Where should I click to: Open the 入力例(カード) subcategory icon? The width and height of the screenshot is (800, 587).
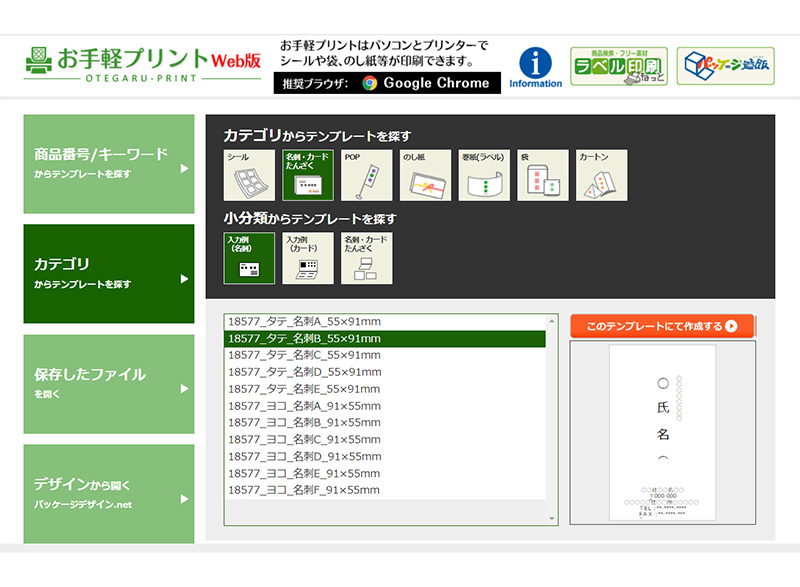pos(308,257)
